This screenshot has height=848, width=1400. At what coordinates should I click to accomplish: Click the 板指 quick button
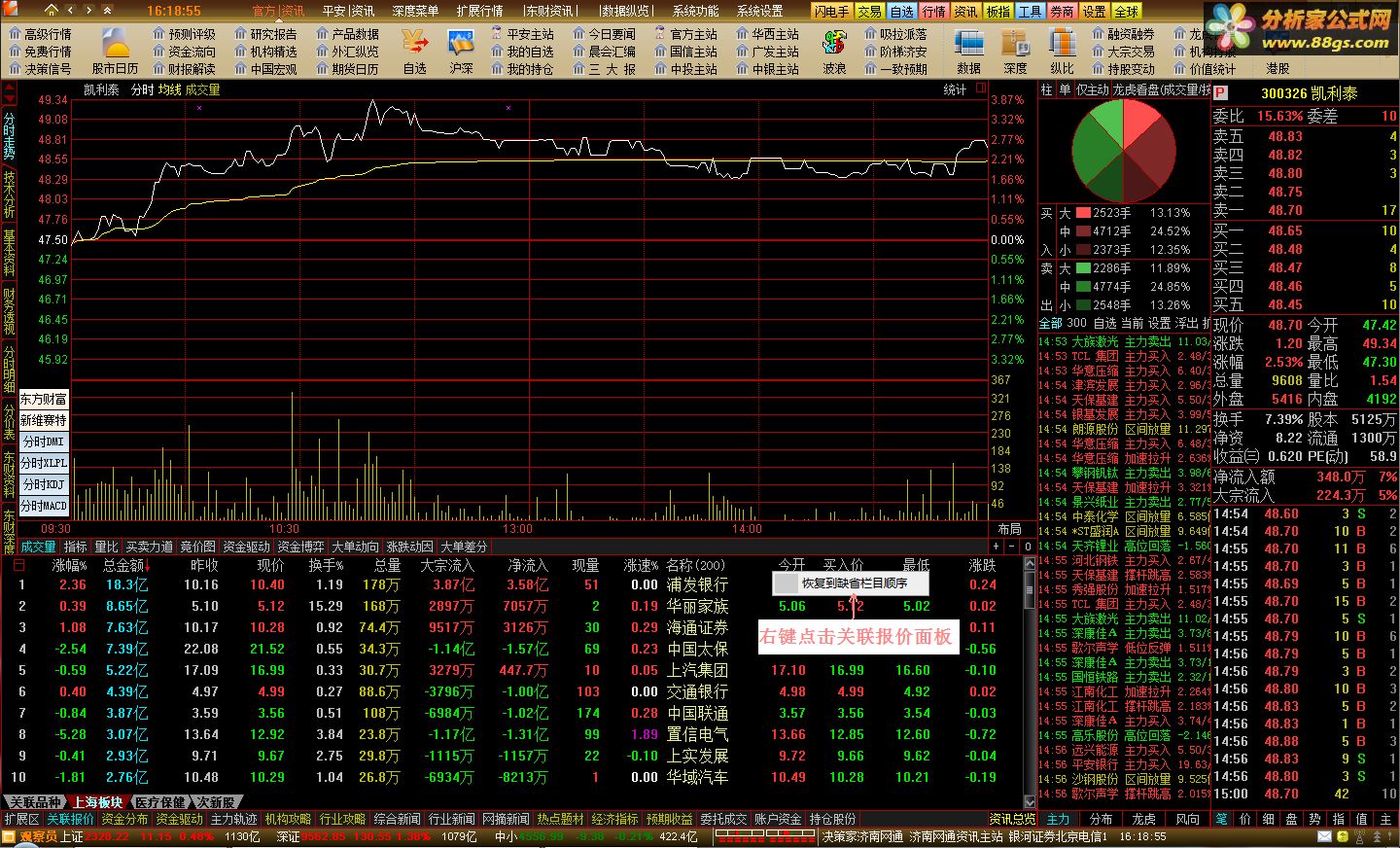997,12
